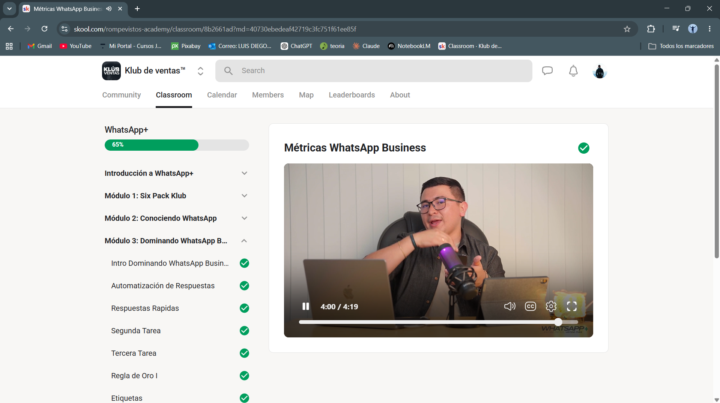This screenshot has width=720, height=403.
Task: Open the notifications bell
Action: coord(573,71)
